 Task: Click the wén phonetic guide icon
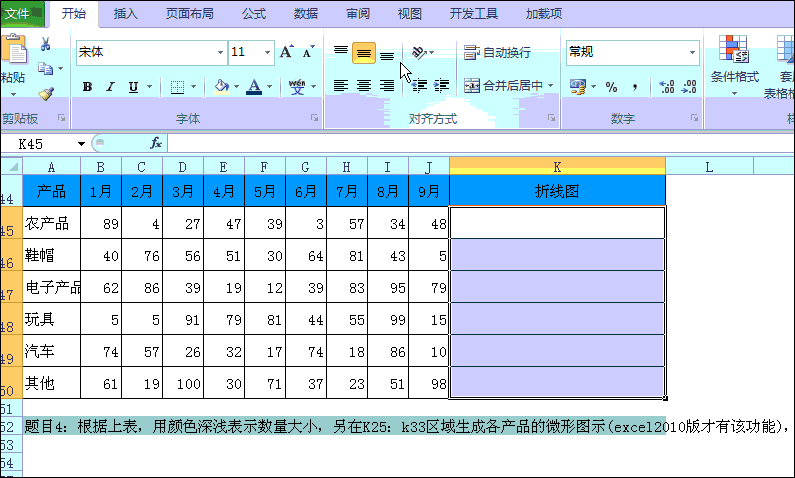pos(297,87)
